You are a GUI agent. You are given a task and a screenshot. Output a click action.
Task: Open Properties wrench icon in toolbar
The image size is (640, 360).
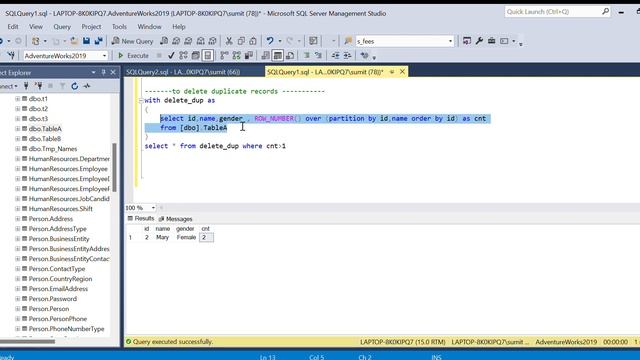coord(479,41)
